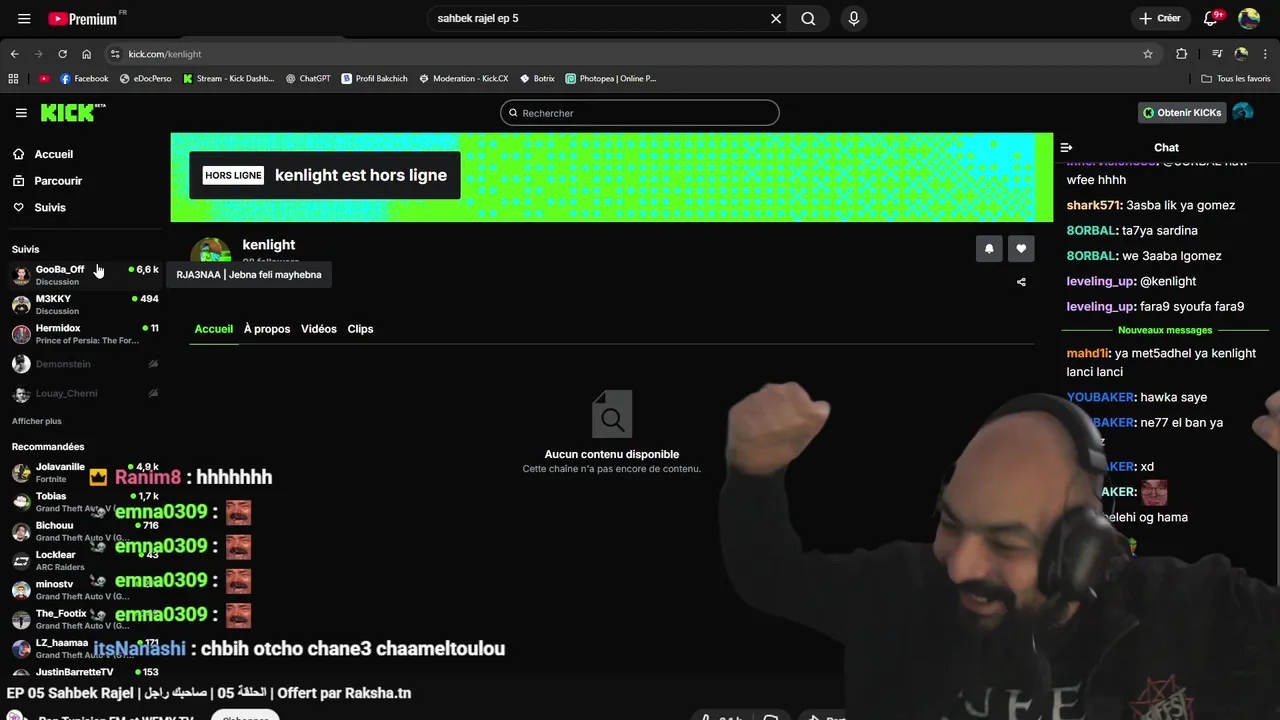
Task: Jump to Nouveaux messages in chat
Action: click(x=1165, y=330)
